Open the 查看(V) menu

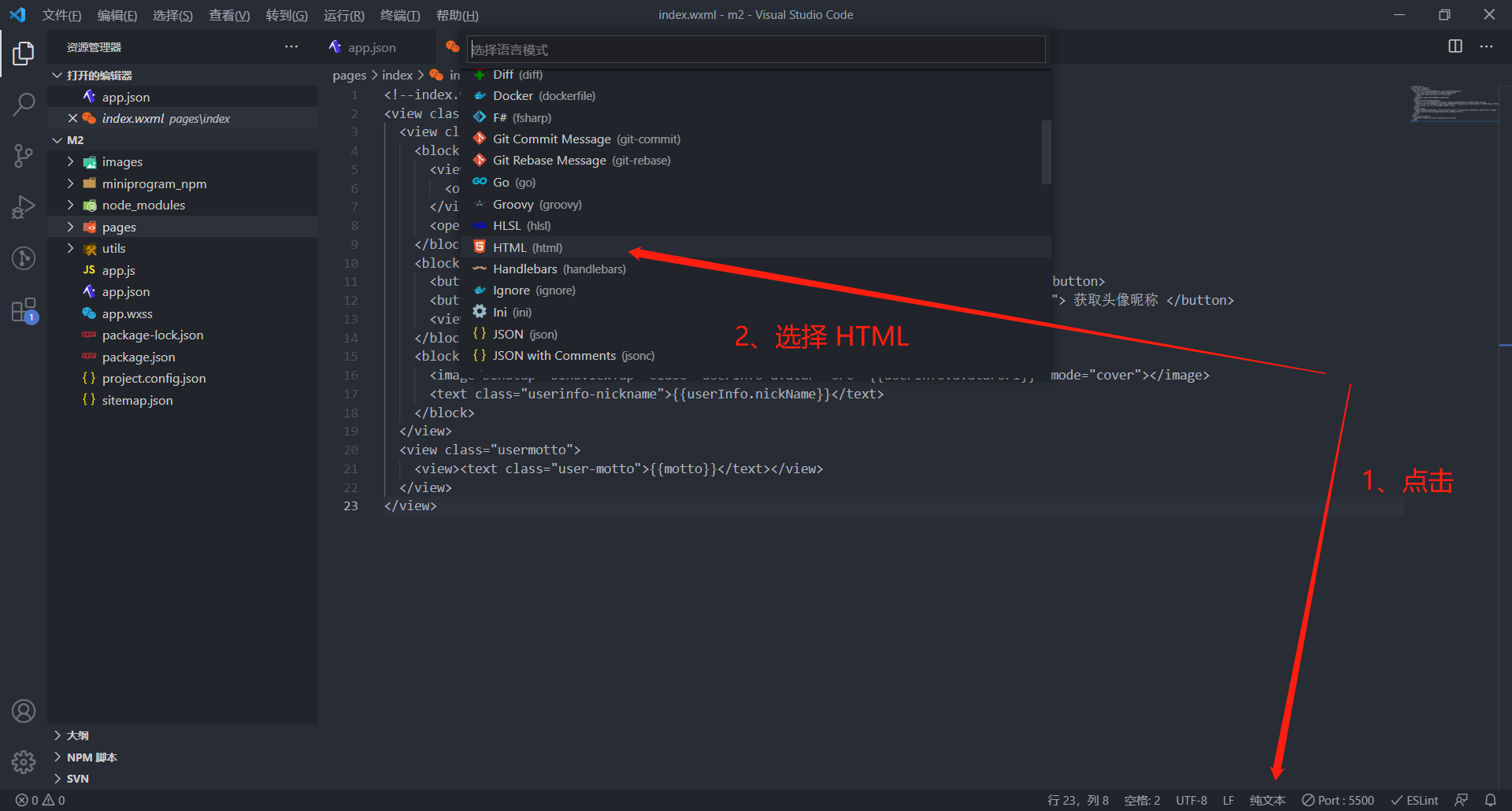229,15
